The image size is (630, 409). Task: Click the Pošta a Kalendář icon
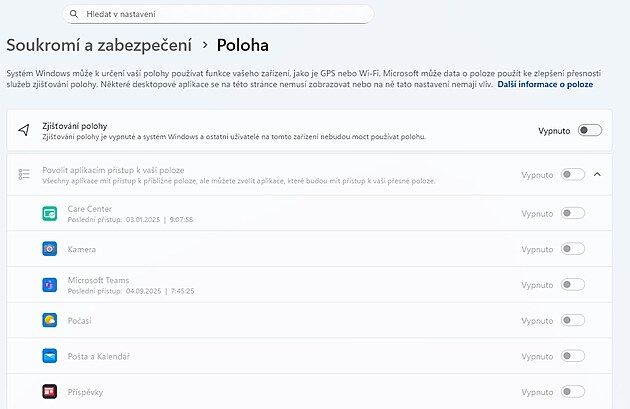coord(50,356)
